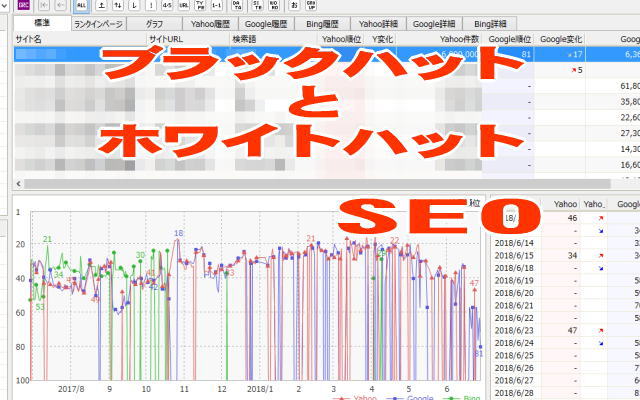Click the cell showing 35,80

(613, 102)
